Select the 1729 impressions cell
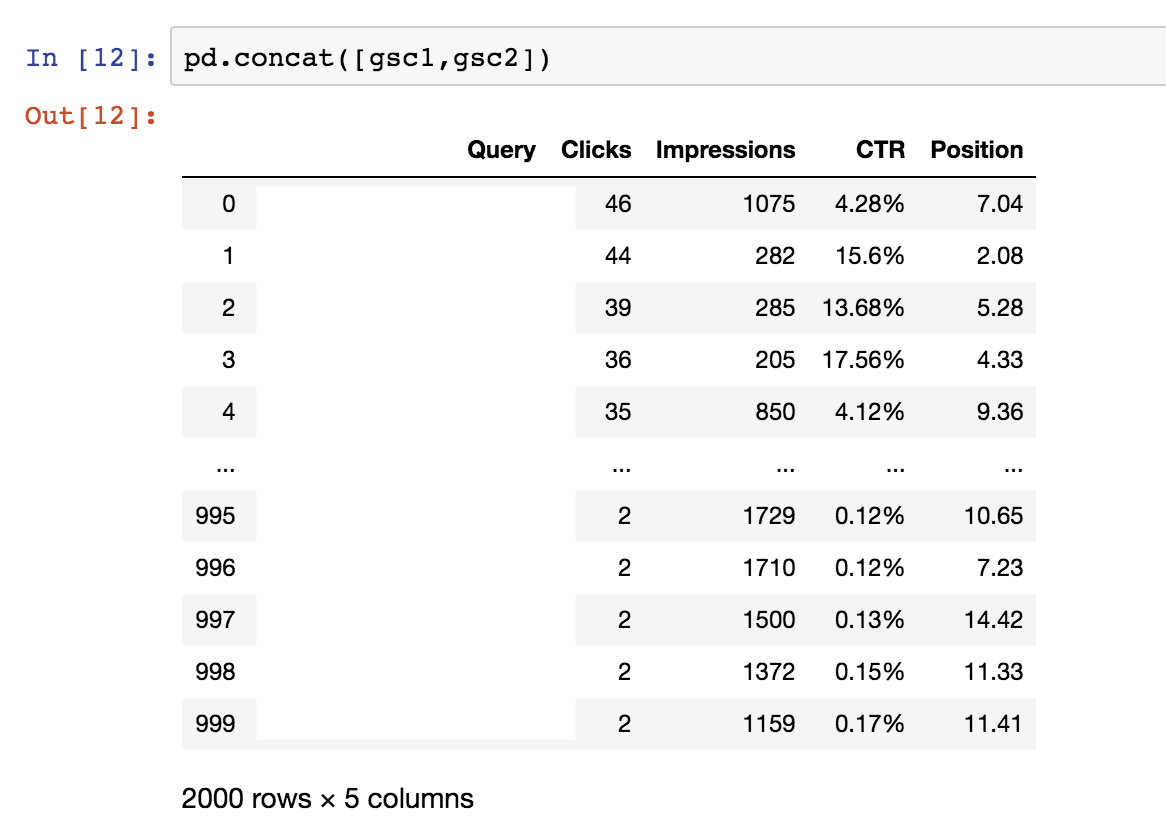 (x=769, y=515)
